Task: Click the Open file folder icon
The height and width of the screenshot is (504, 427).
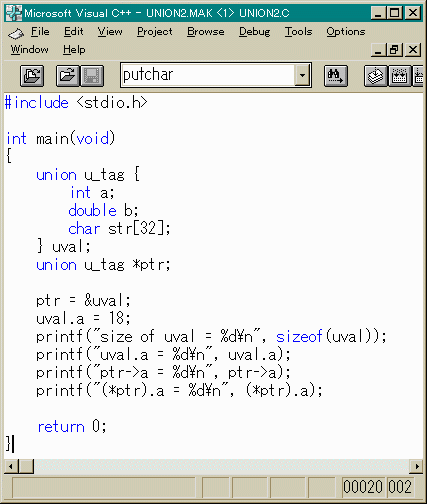Action: [x=68, y=76]
